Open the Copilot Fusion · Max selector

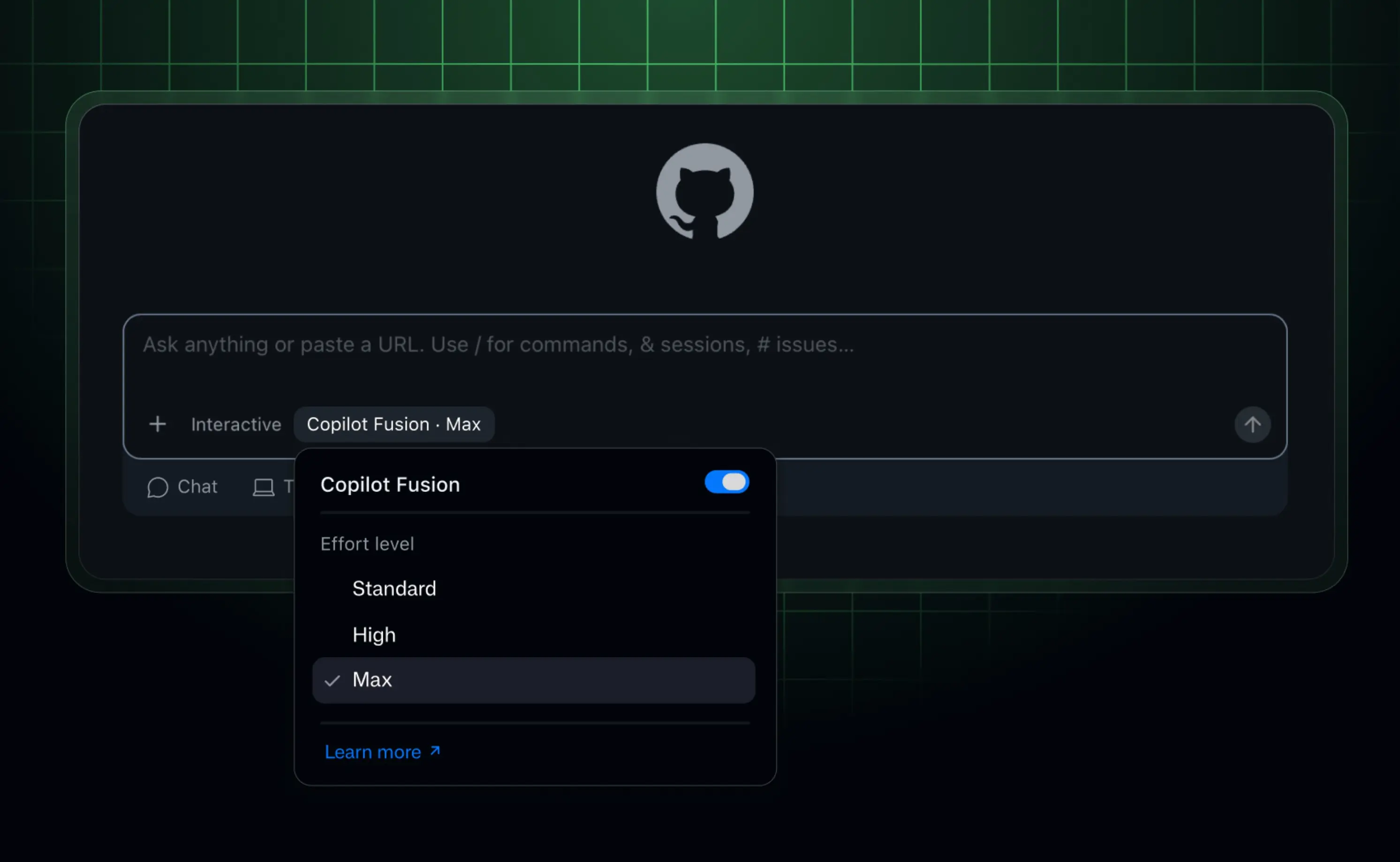(394, 424)
